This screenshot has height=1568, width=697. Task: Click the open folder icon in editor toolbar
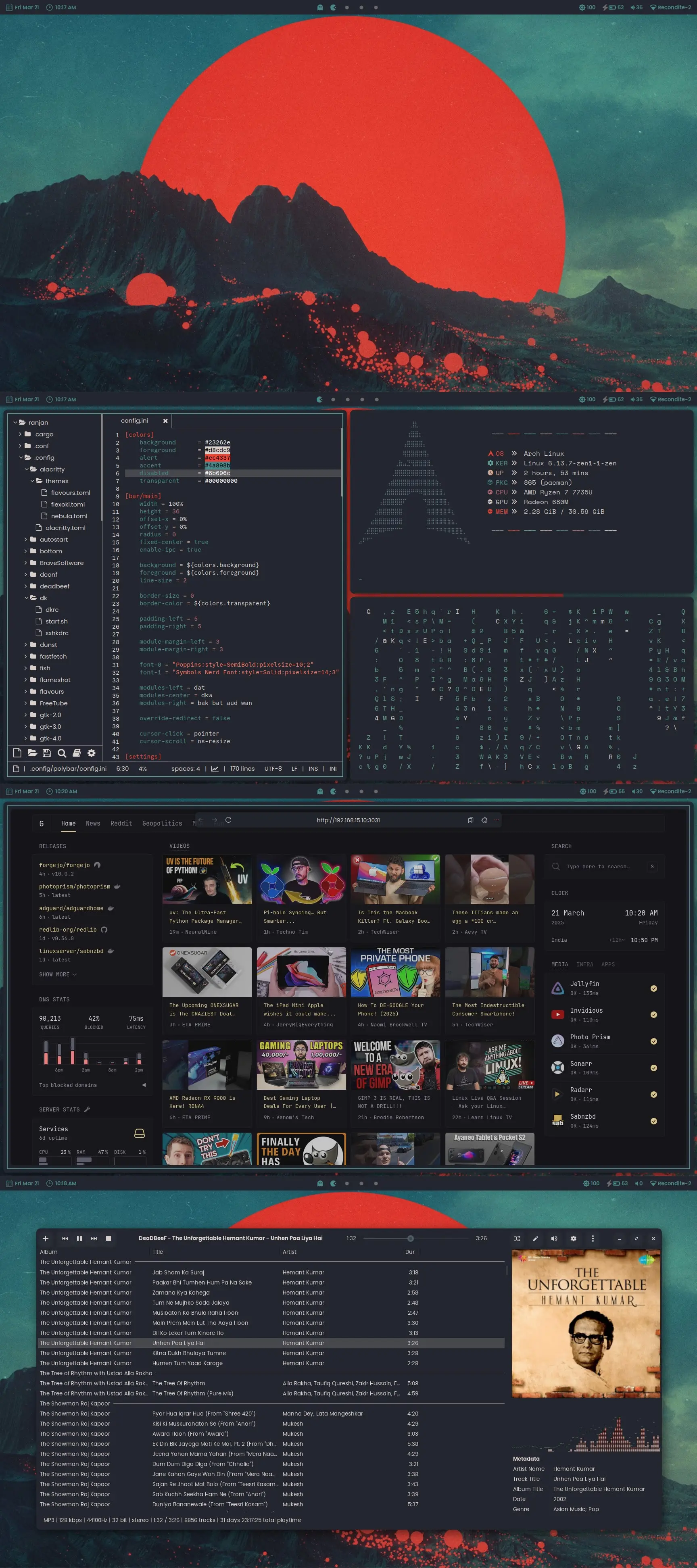tap(32, 753)
